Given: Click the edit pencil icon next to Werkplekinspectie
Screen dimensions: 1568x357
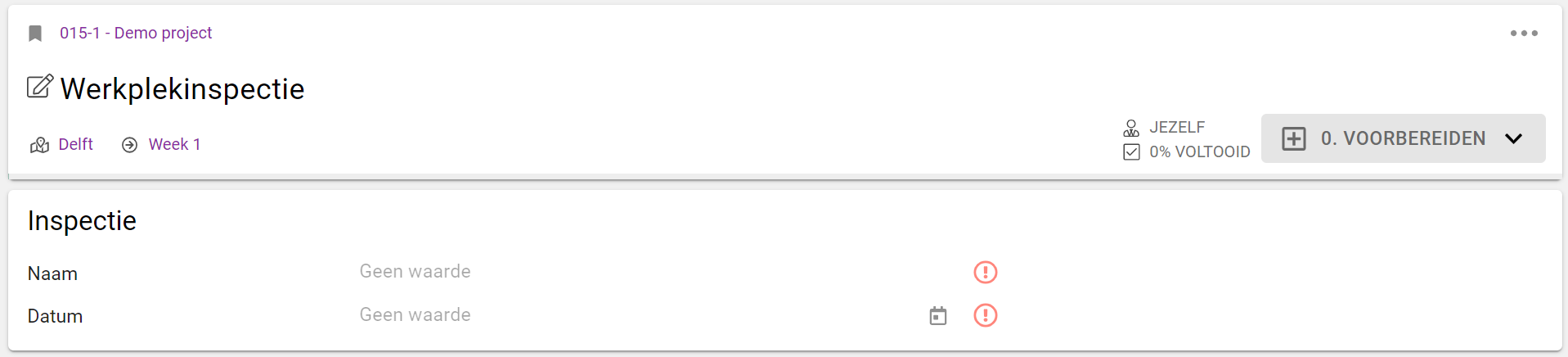Looking at the screenshot, I should point(40,87).
